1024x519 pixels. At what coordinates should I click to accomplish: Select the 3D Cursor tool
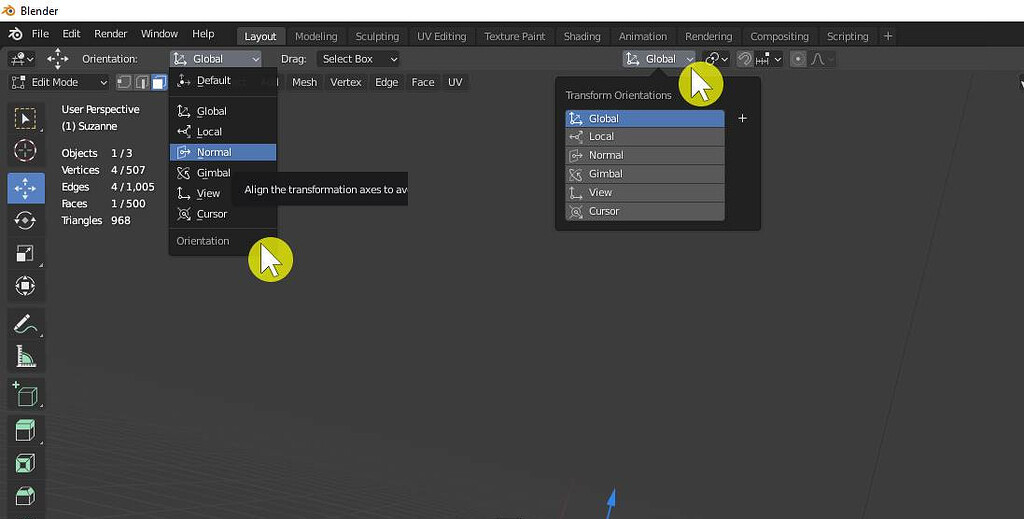[x=25, y=151]
